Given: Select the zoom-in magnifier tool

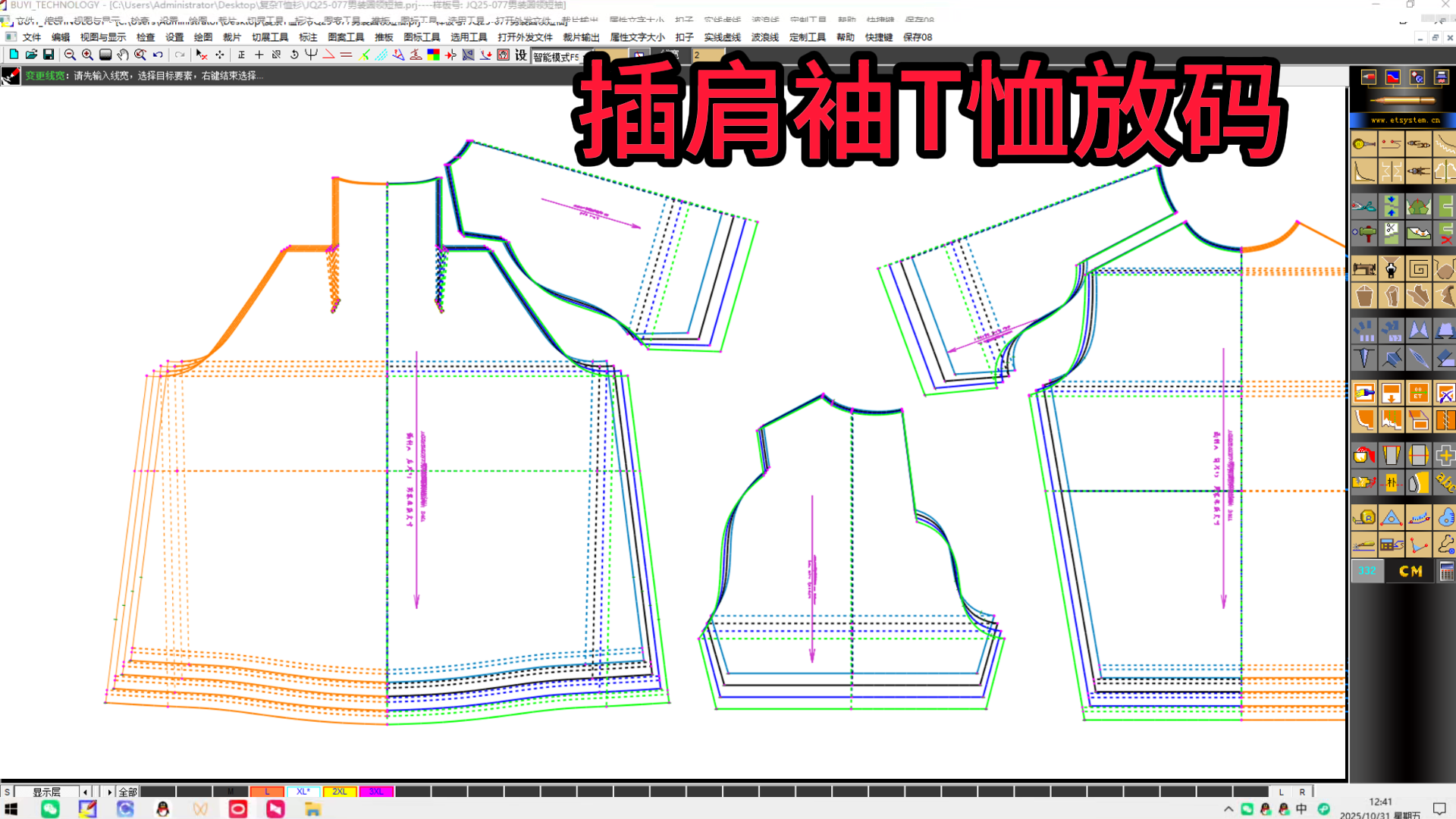Looking at the screenshot, I should coord(86,55).
